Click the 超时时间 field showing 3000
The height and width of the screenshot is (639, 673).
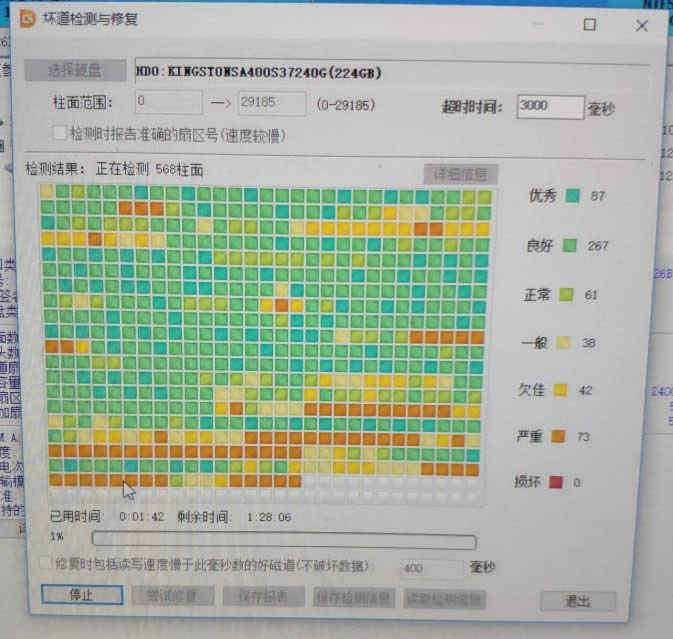pyautogui.click(x=550, y=106)
